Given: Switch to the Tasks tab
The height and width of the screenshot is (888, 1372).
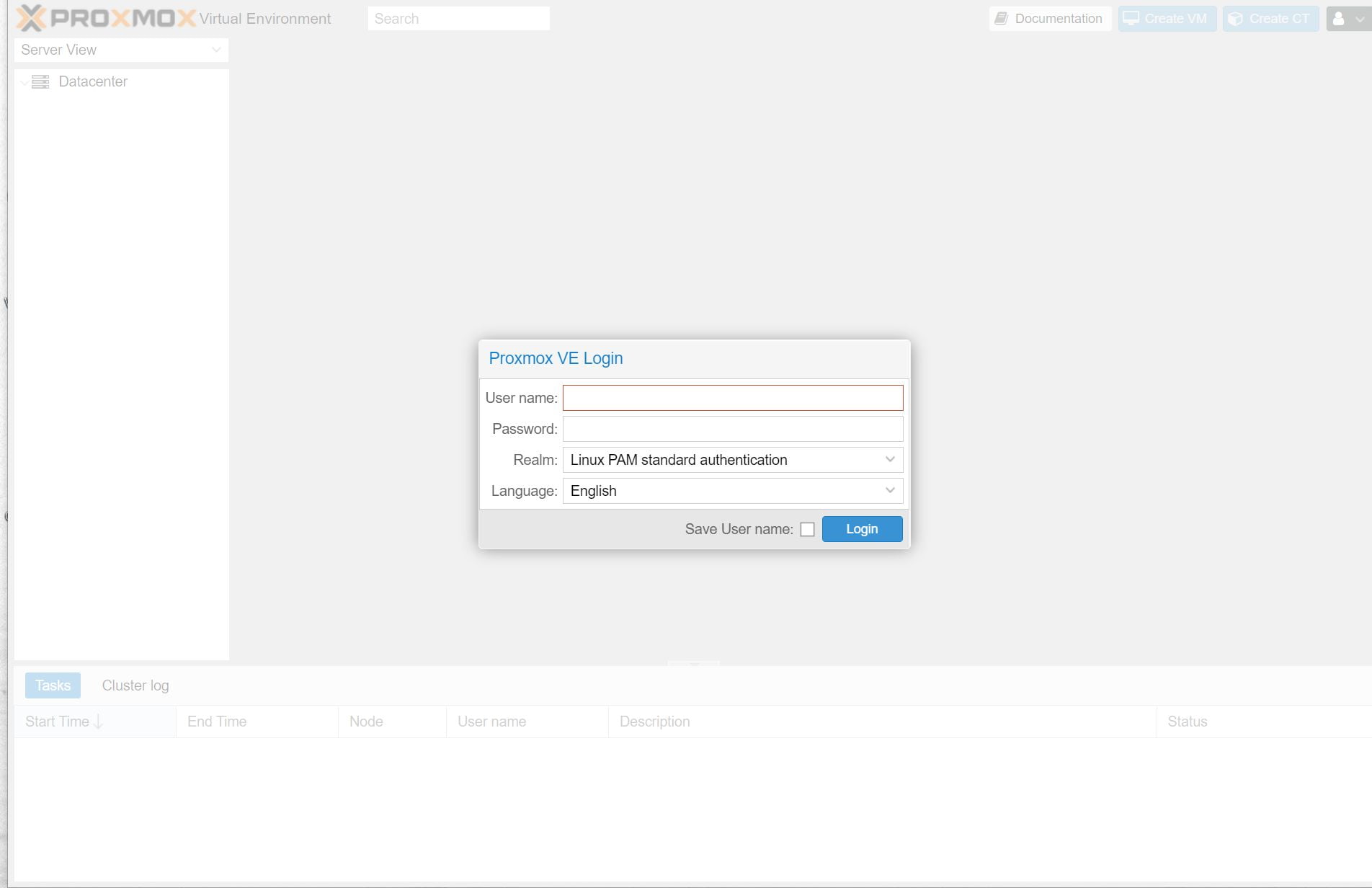Looking at the screenshot, I should [x=53, y=685].
